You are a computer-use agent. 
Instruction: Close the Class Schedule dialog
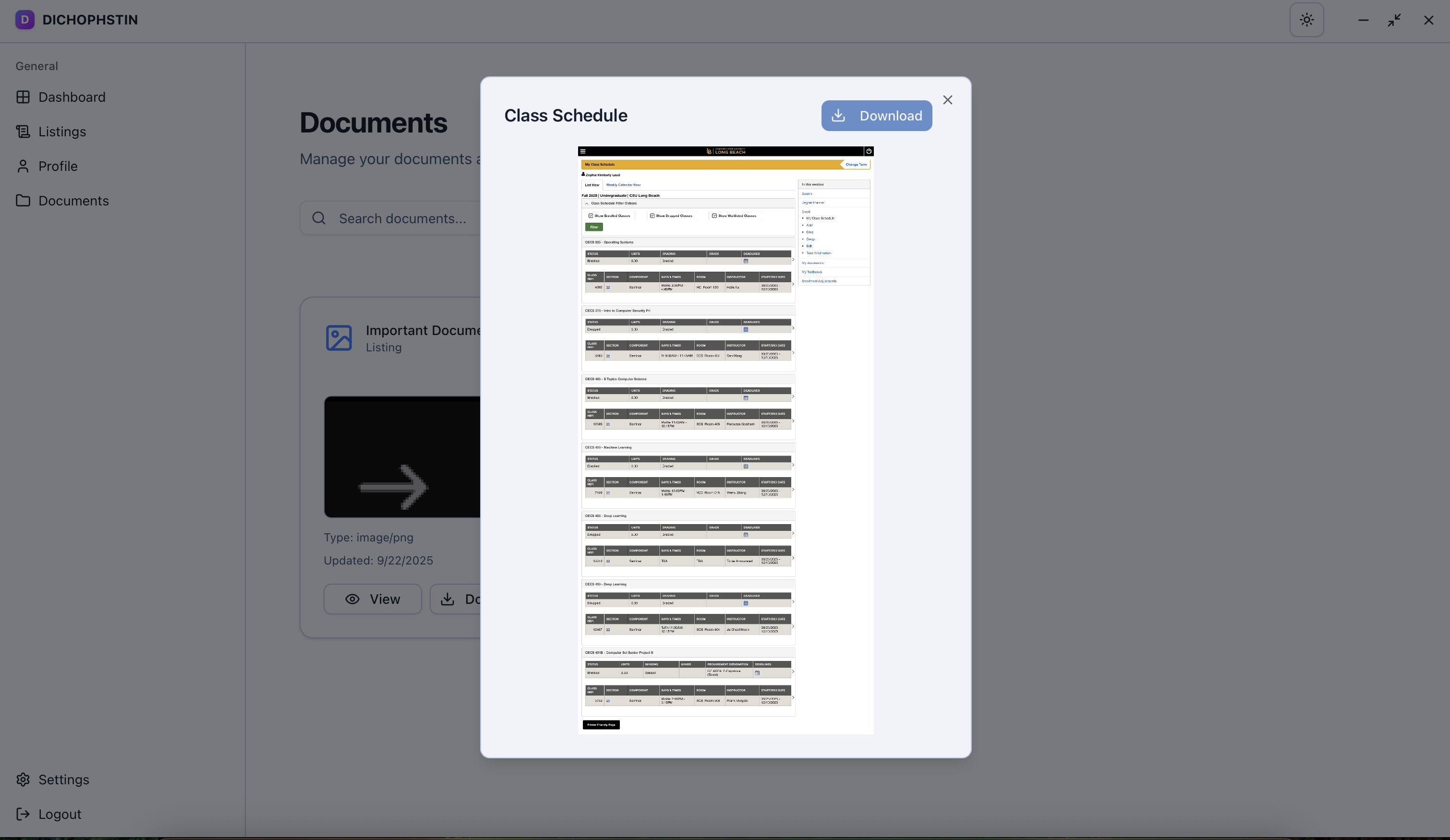(x=947, y=100)
